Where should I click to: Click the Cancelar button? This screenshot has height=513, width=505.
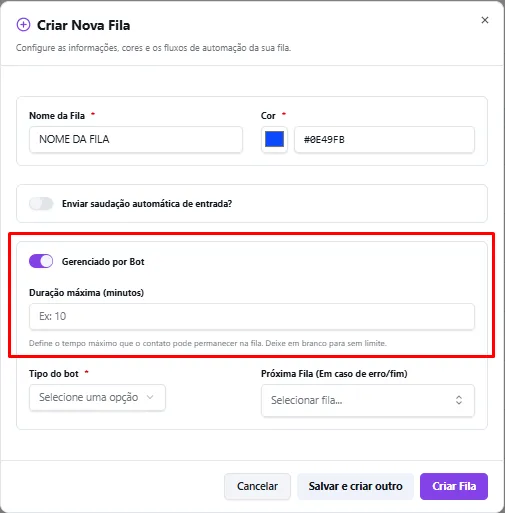[x=257, y=486]
